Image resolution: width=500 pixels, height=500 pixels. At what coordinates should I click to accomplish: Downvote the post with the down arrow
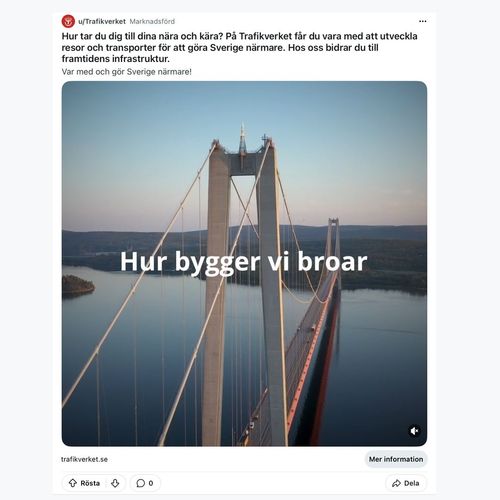point(115,483)
